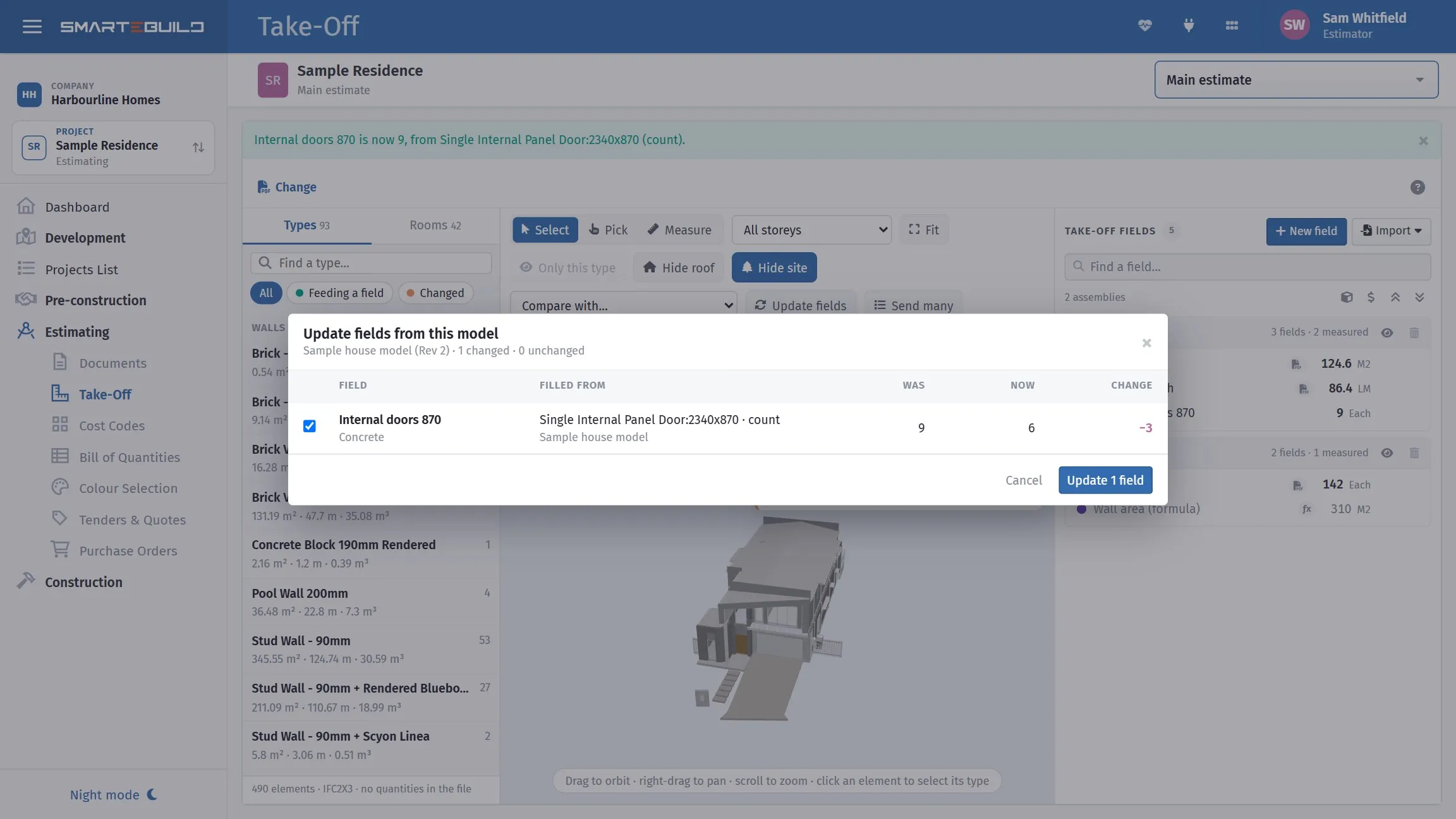Image resolution: width=1456 pixels, height=819 pixels.
Task: Open the All storeys dropdown
Action: [x=811, y=230]
